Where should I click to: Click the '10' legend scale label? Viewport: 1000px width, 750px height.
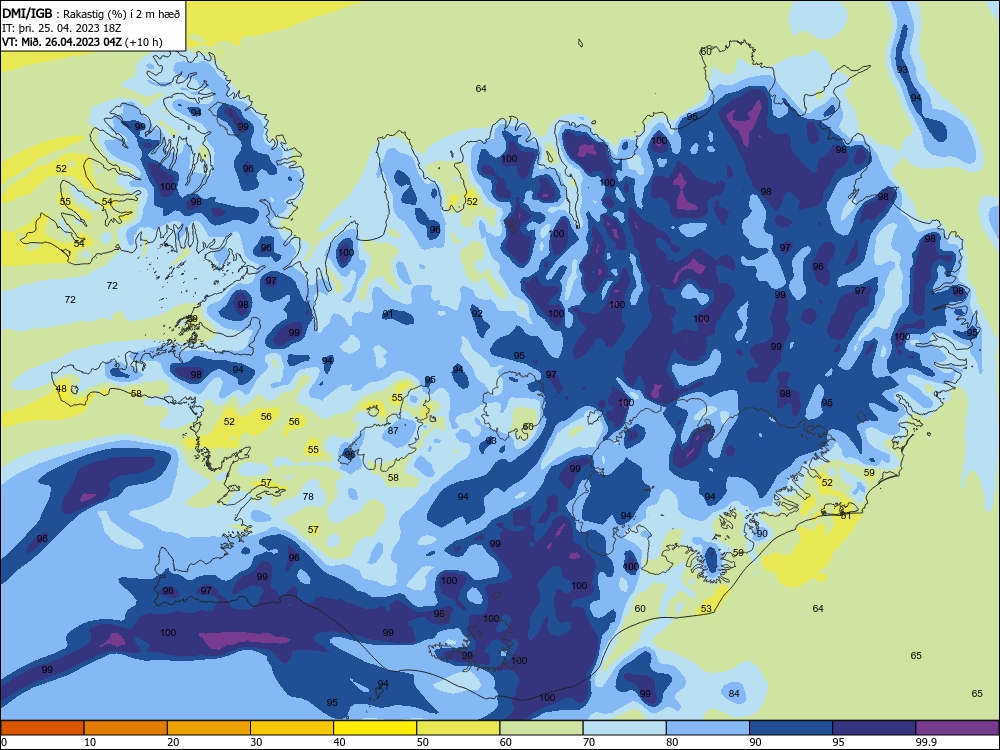tap(90, 742)
